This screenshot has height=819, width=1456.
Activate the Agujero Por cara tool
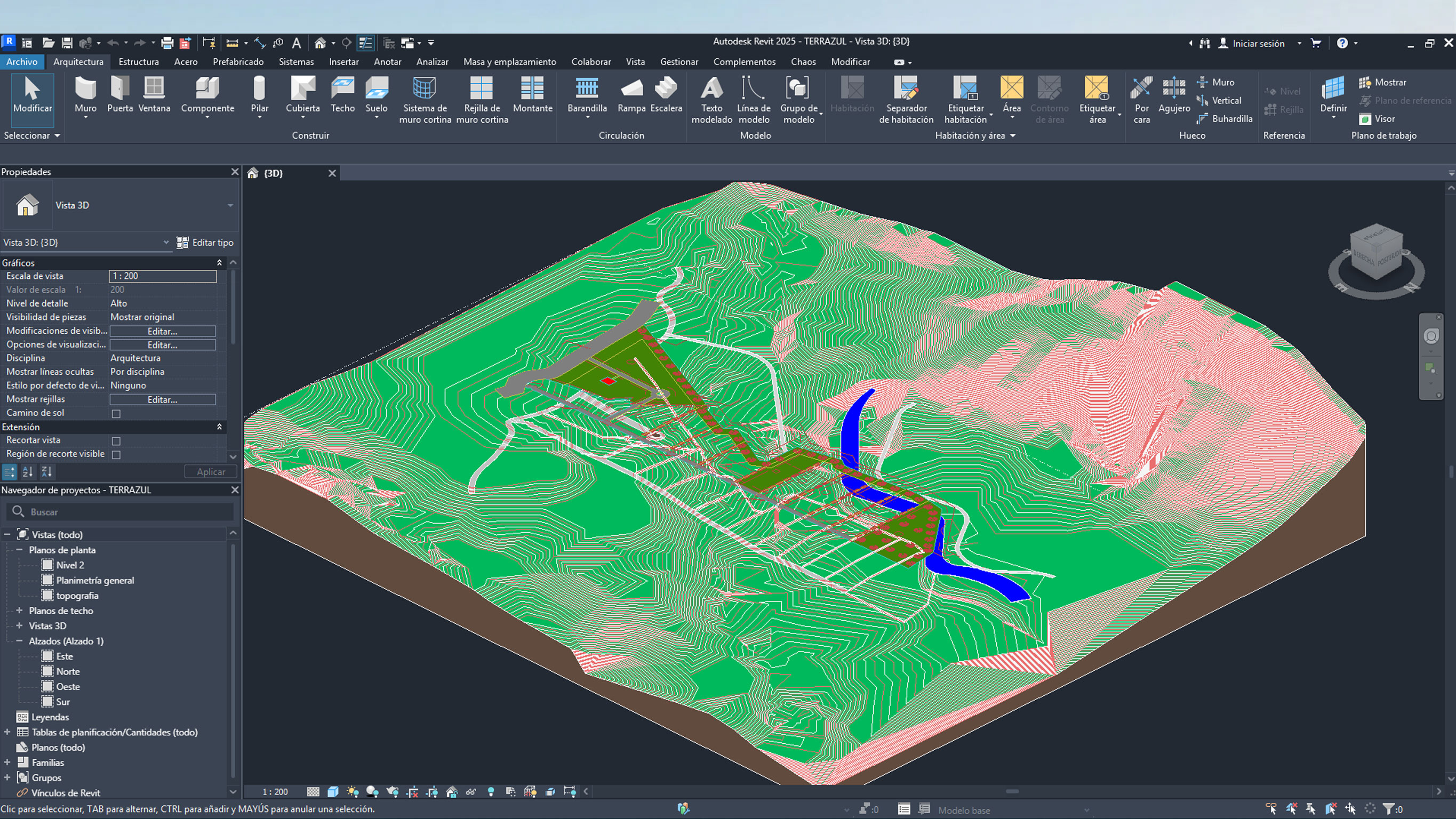1141,99
